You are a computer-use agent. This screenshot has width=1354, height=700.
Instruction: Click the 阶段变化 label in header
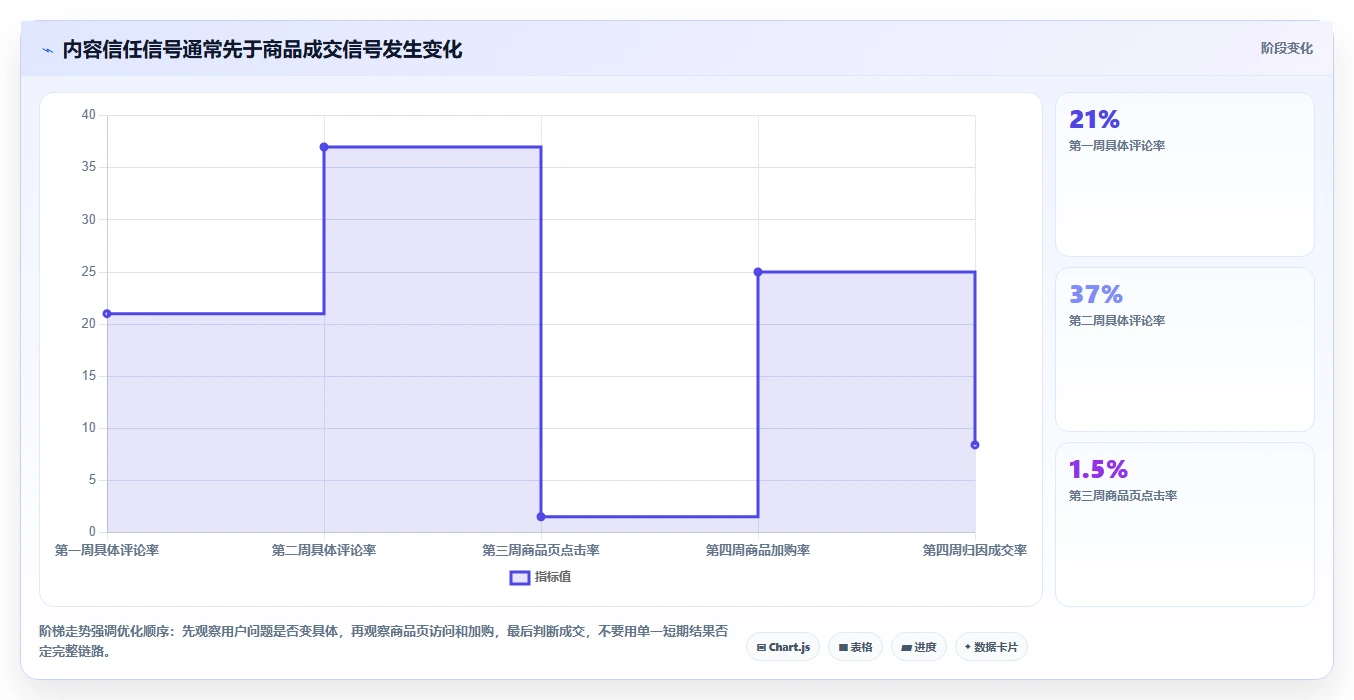(x=1286, y=48)
